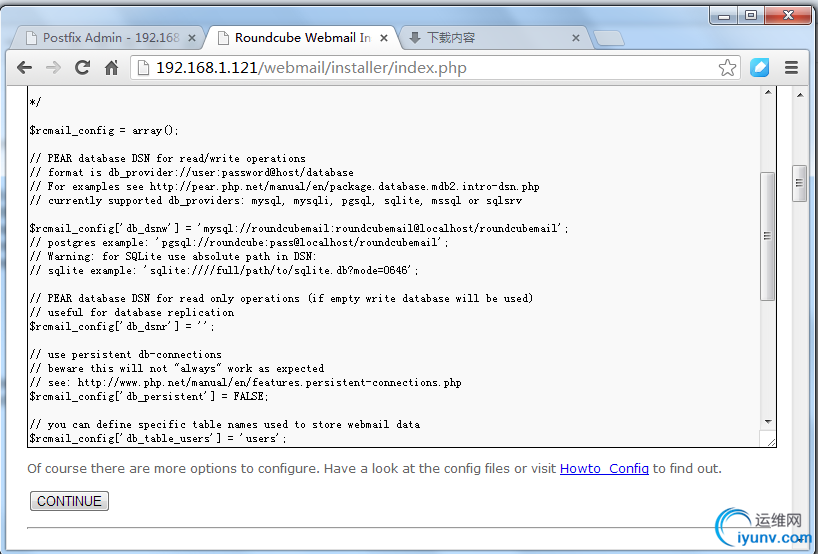Open a new browser tab

click(609, 38)
